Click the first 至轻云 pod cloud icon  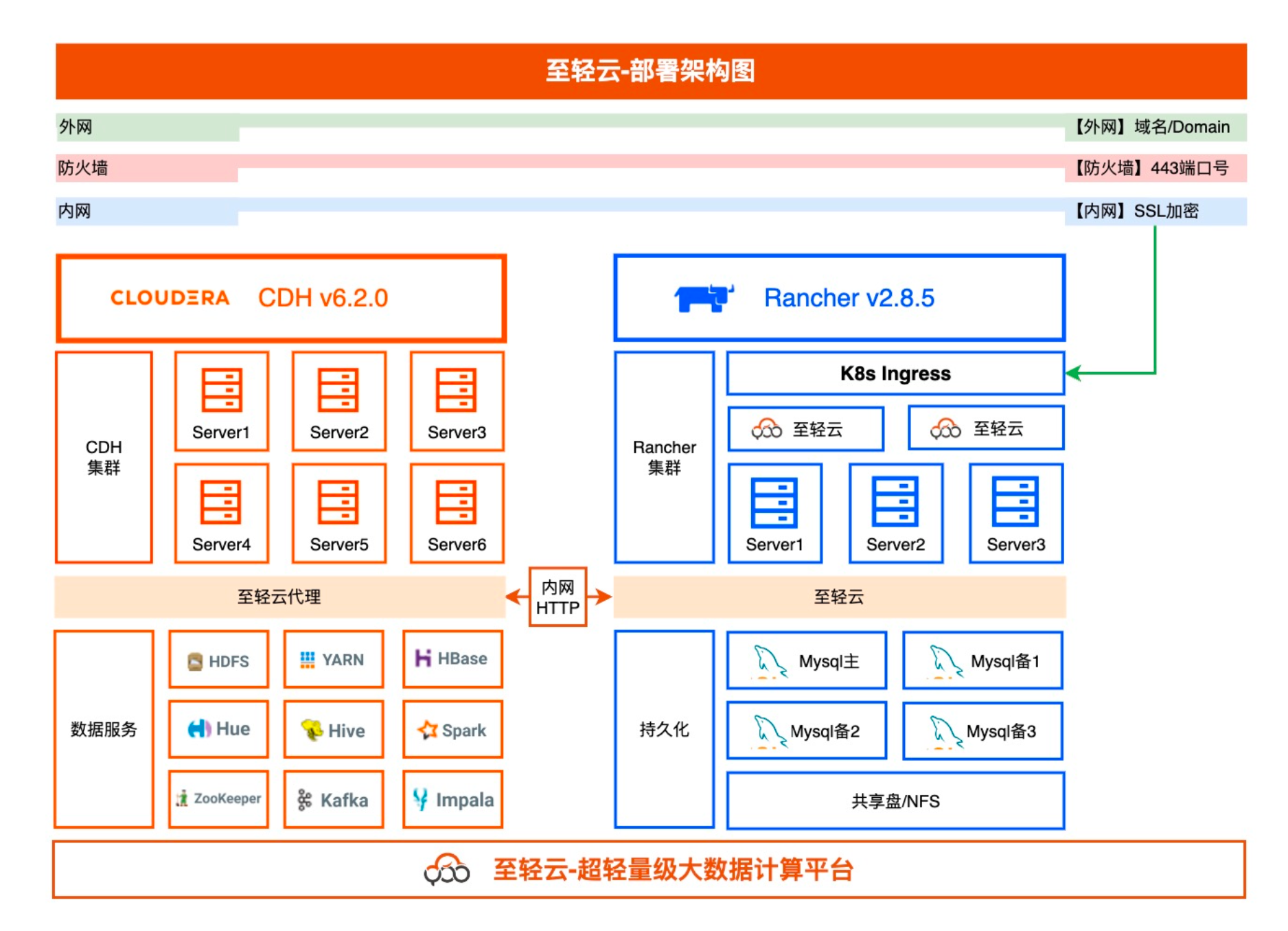tap(766, 429)
